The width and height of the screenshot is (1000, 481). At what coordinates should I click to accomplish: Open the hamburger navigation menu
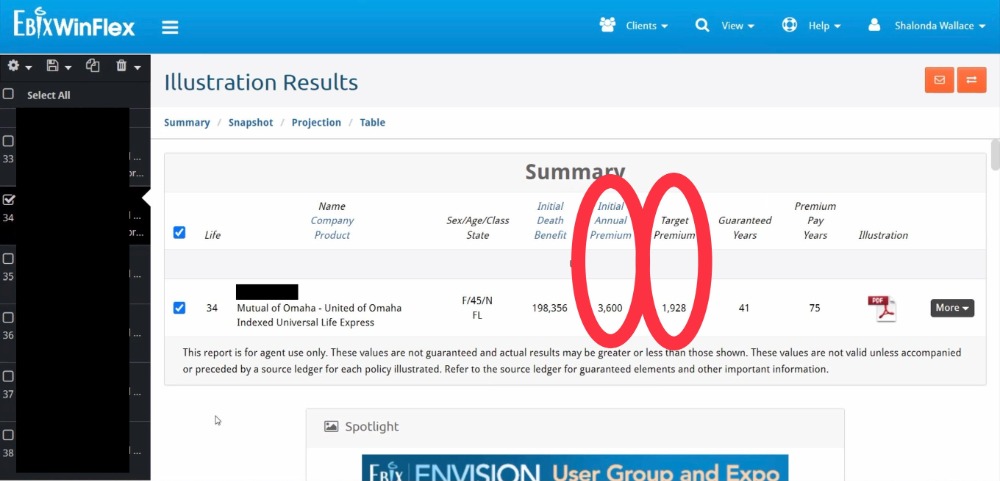(170, 27)
